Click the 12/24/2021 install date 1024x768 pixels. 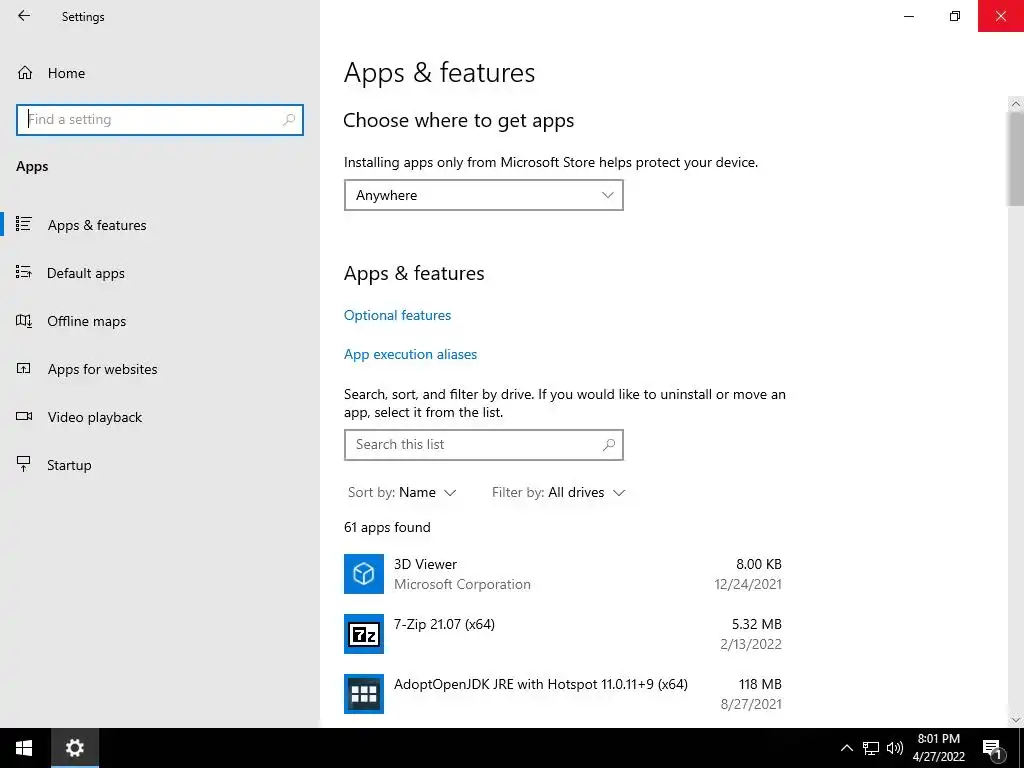tap(748, 584)
